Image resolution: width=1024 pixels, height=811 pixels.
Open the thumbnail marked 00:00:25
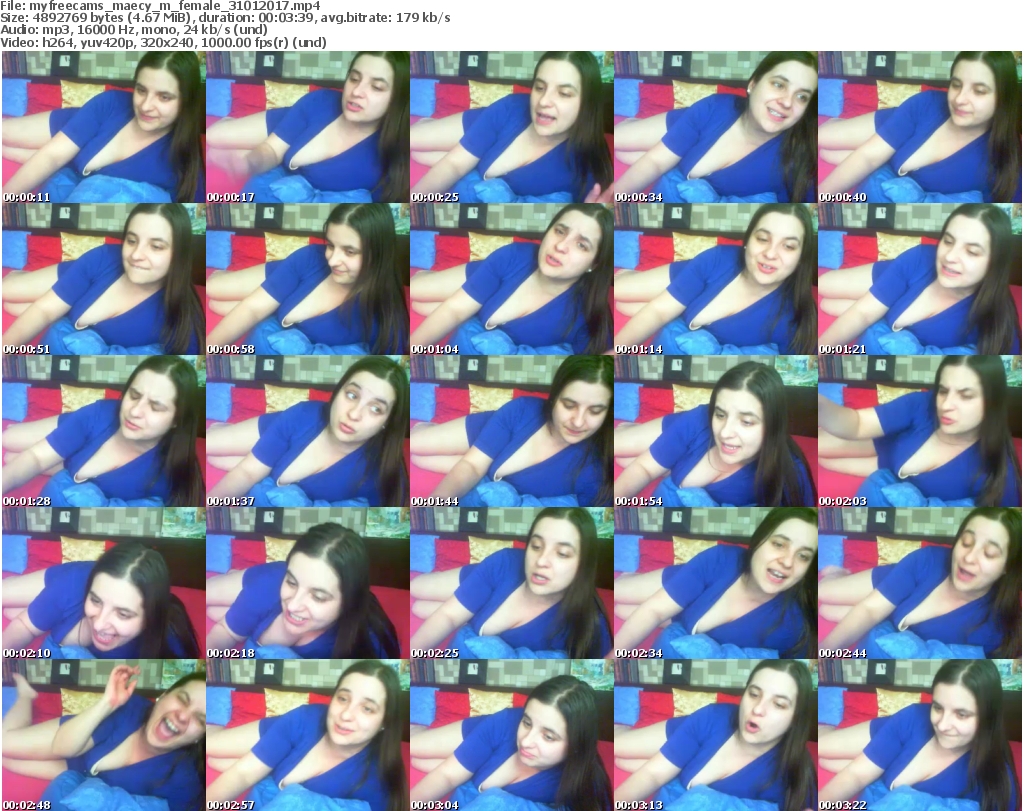[x=511, y=127]
